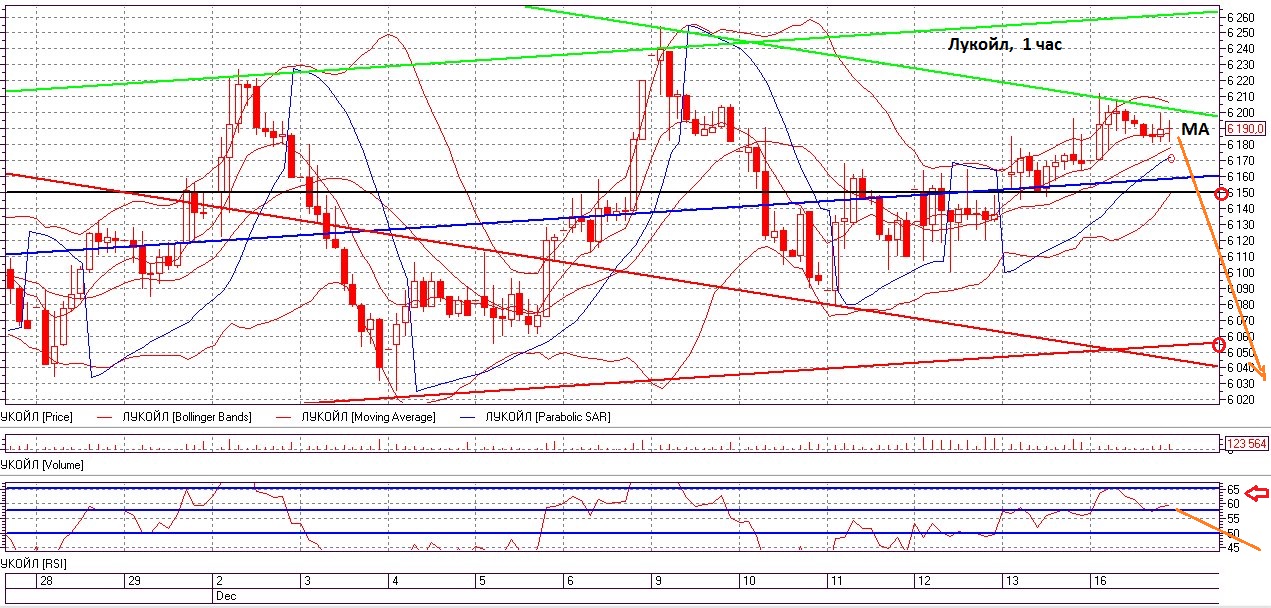The width and height of the screenshot is (1271, 608).
Task: Click the RSI scale value 60
Action: pos(1233,504)
